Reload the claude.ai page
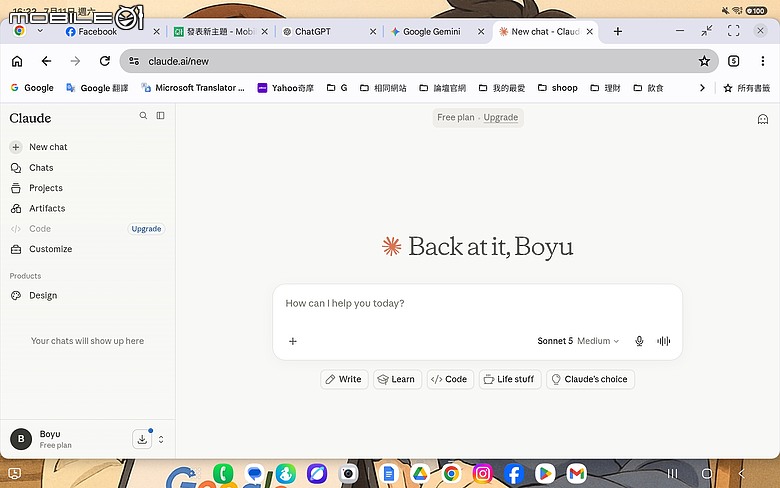 (104, 61)
